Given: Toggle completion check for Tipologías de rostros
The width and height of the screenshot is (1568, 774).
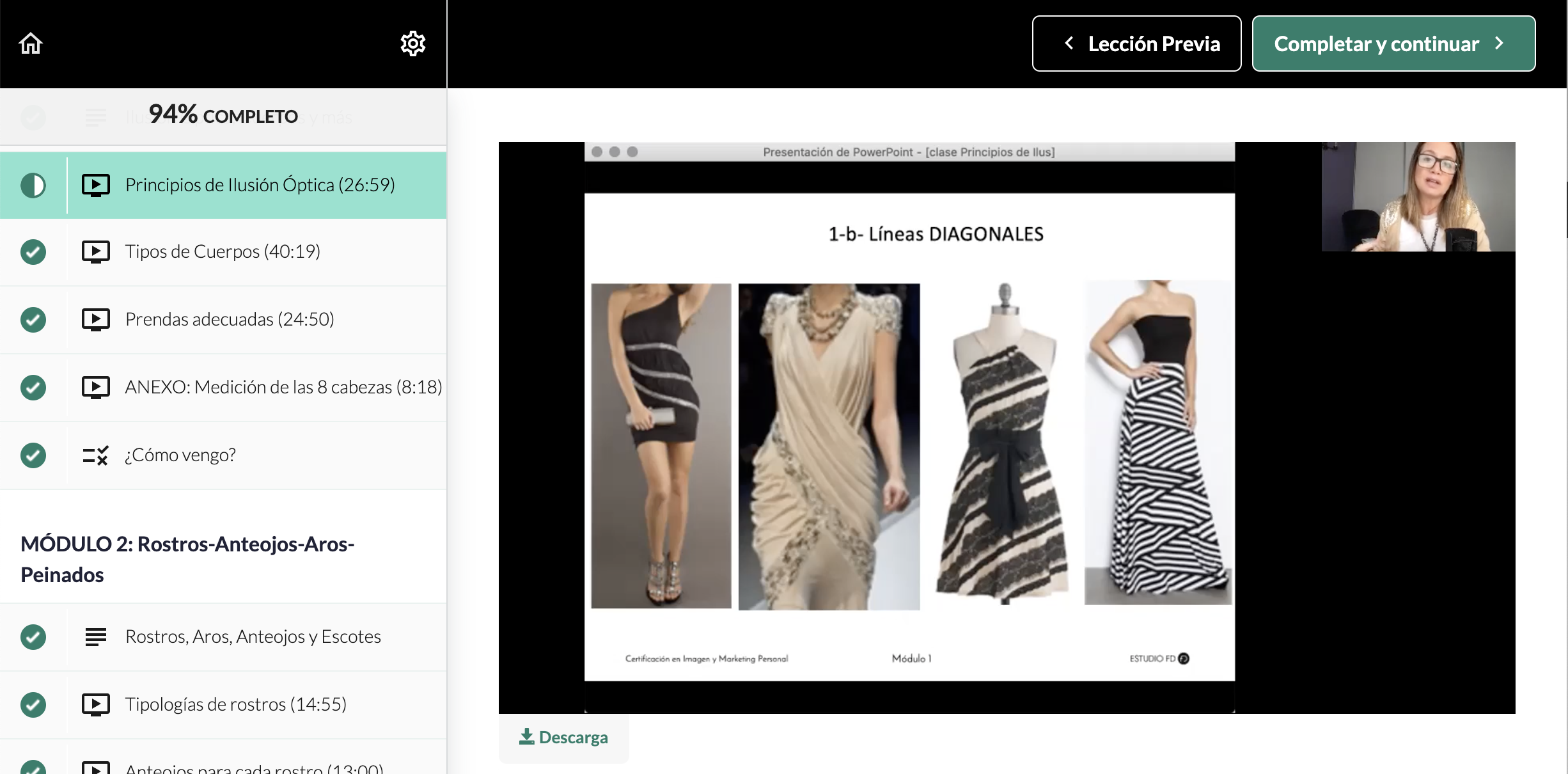Looking at the screenshot, I should [x=33, y=705].
